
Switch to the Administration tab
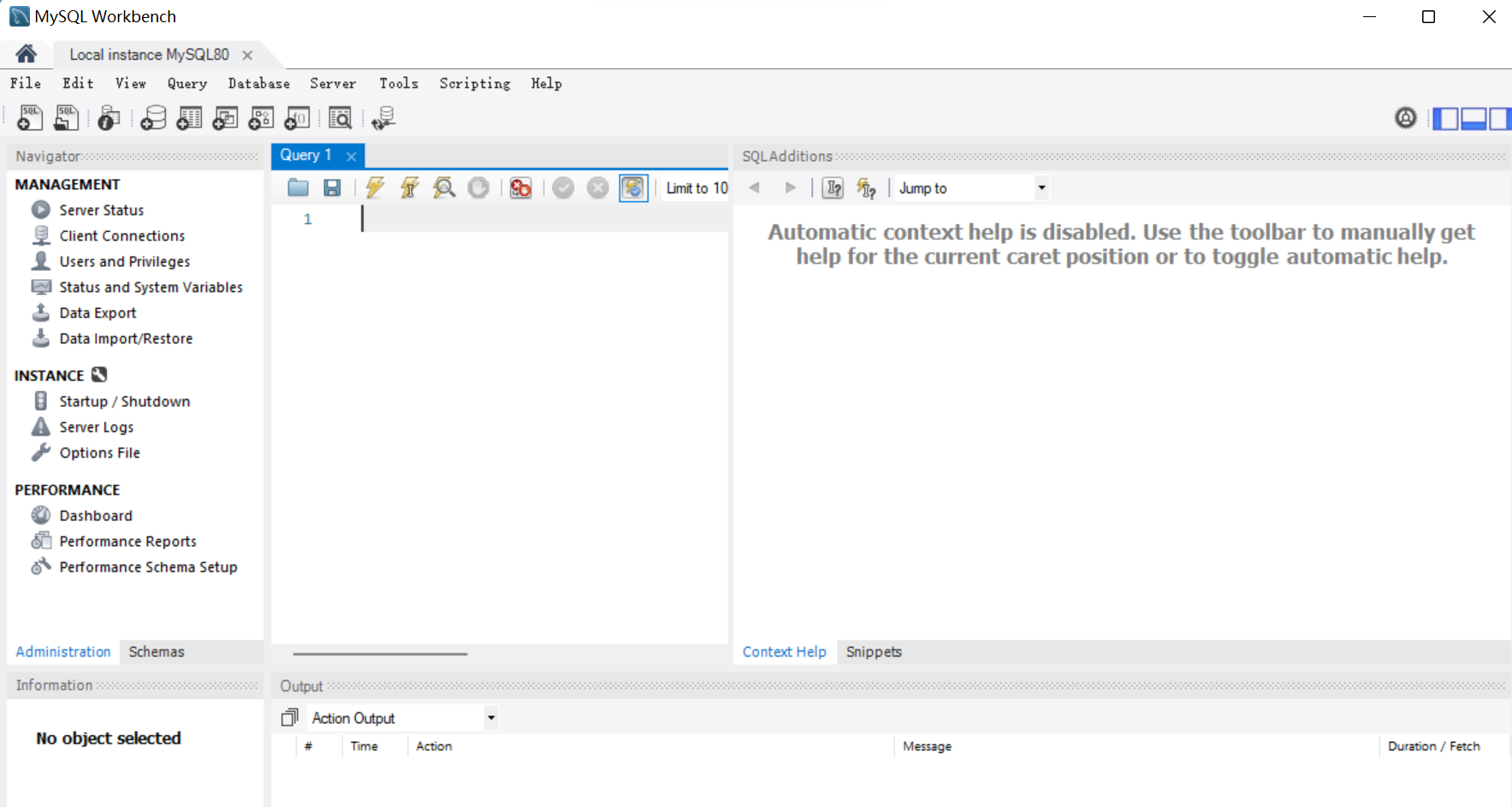(63, 651)
